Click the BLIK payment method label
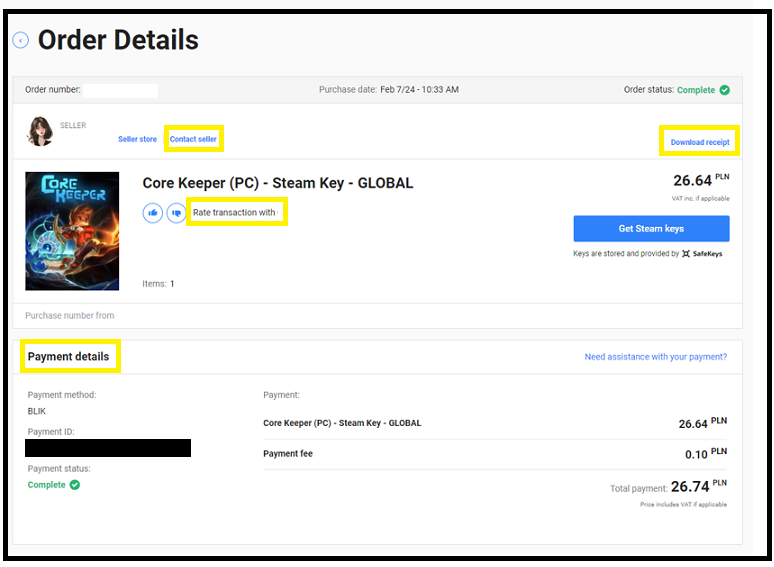This screenshot has width=774, height=567. point(39,411)
